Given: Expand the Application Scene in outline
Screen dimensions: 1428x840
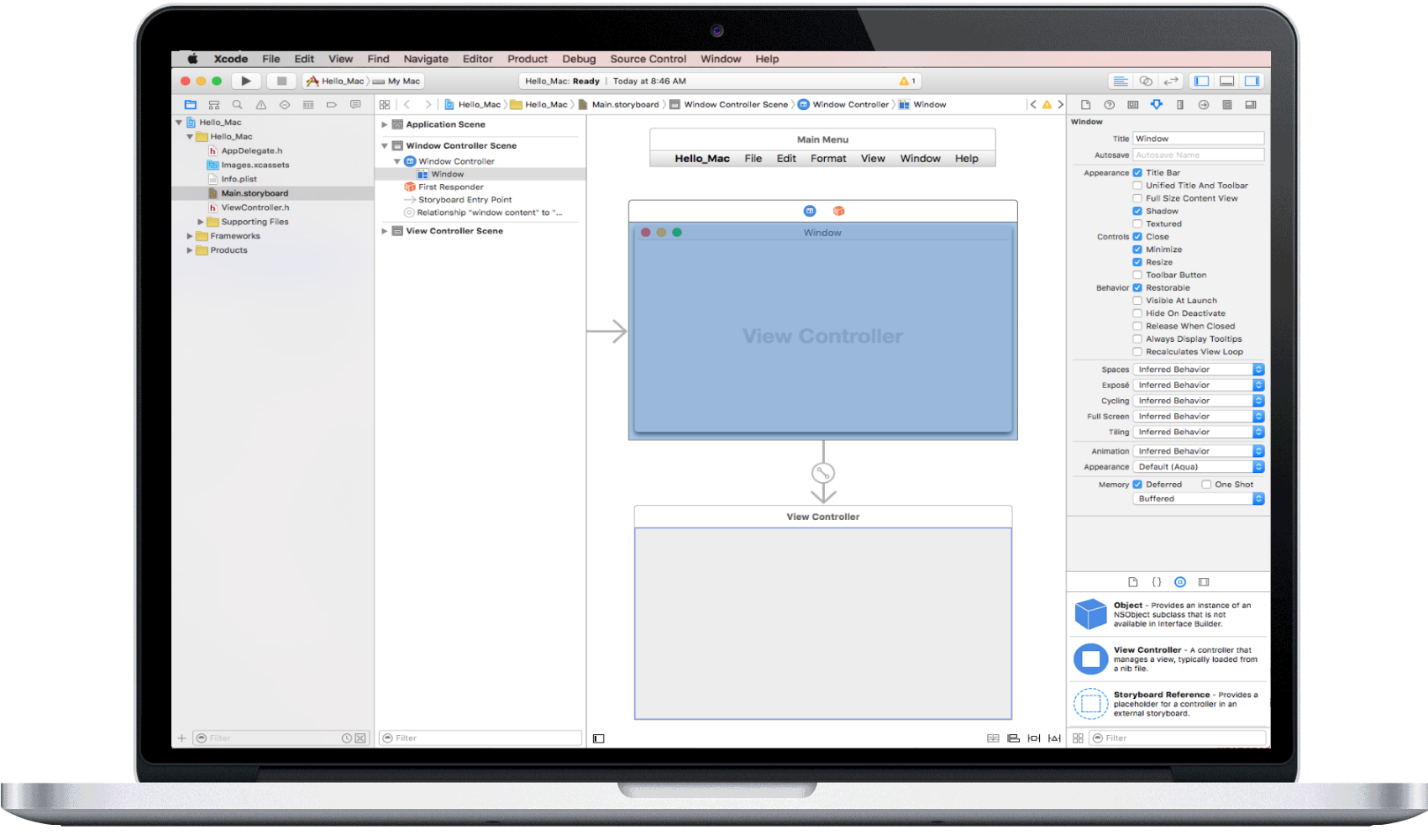Looking at the screenshot, I should (385, 124).
